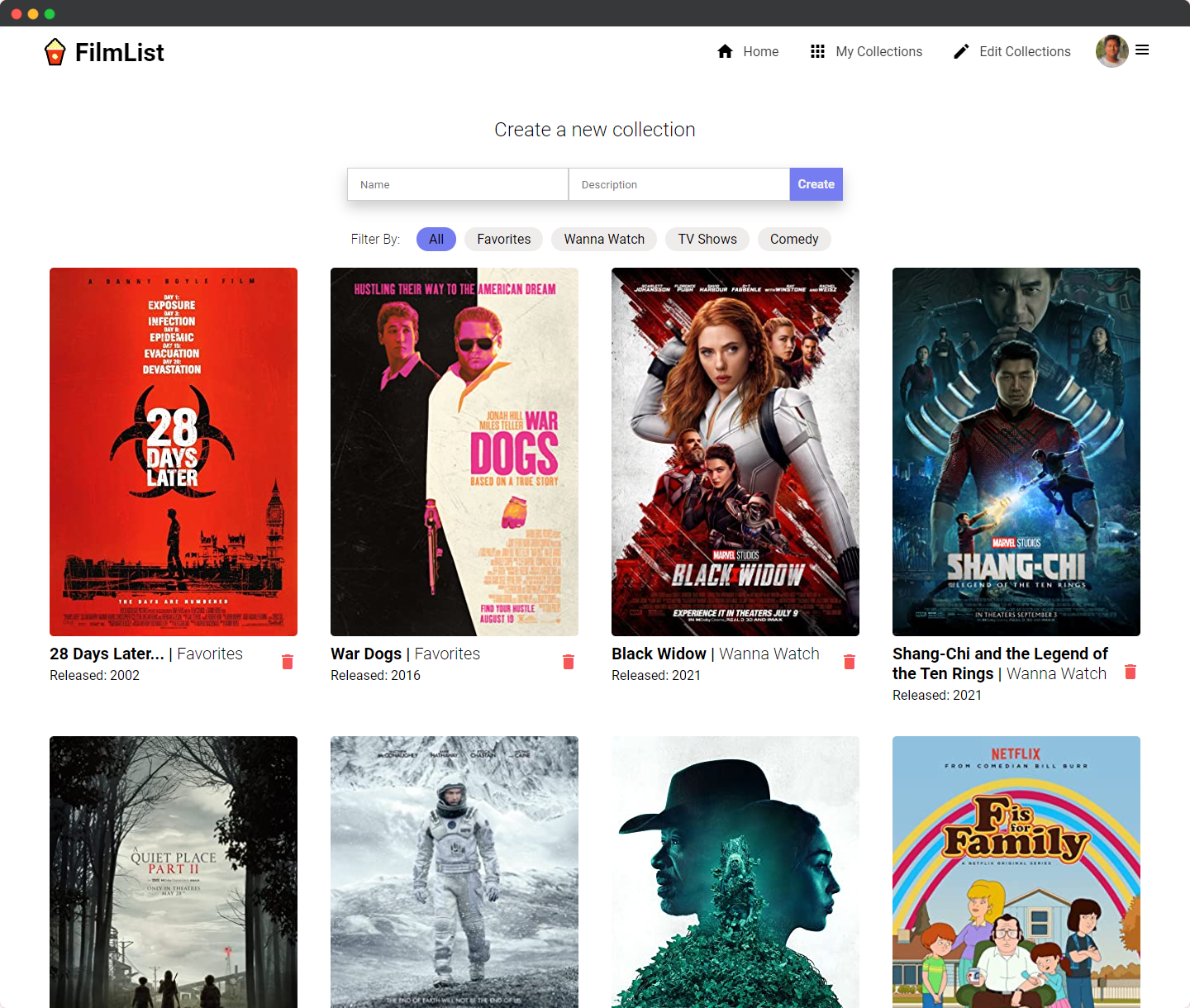Click the green macOS zoom button
This screenshot has width=1190, height=1008.
click(50, 13)
